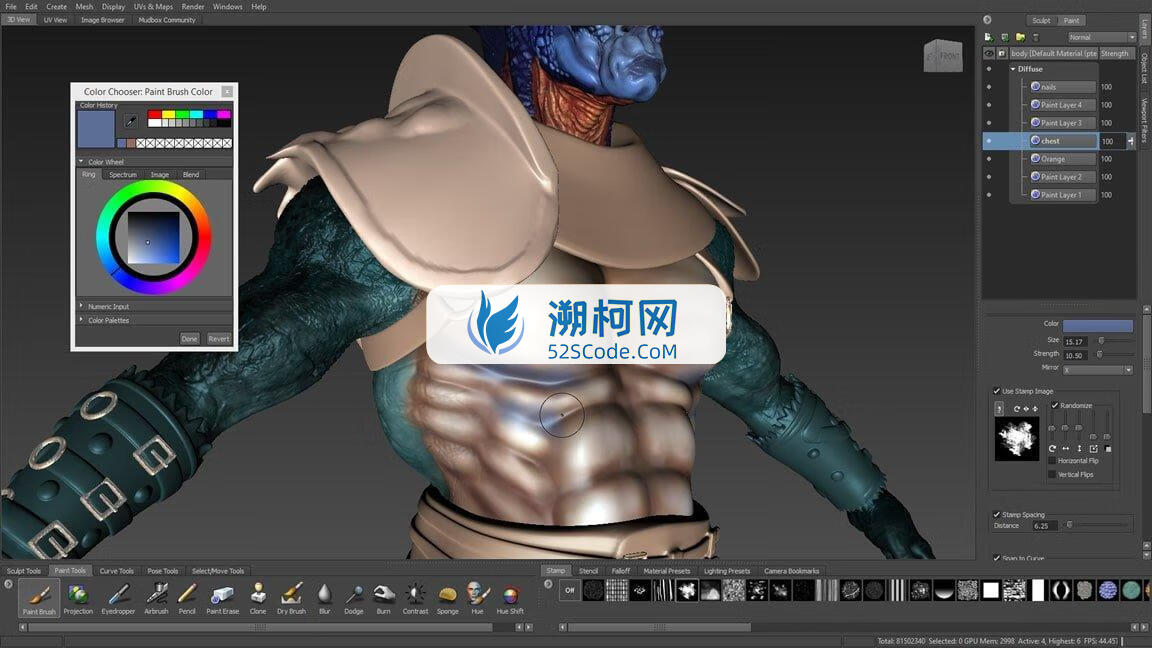
Task: Open the Mirror X dropdown
Action: 1098,370
